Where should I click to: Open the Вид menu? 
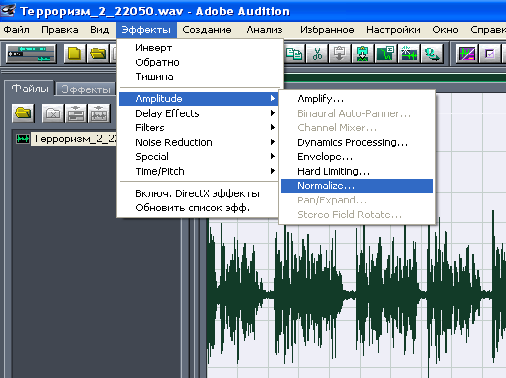(x=99, y=30)
